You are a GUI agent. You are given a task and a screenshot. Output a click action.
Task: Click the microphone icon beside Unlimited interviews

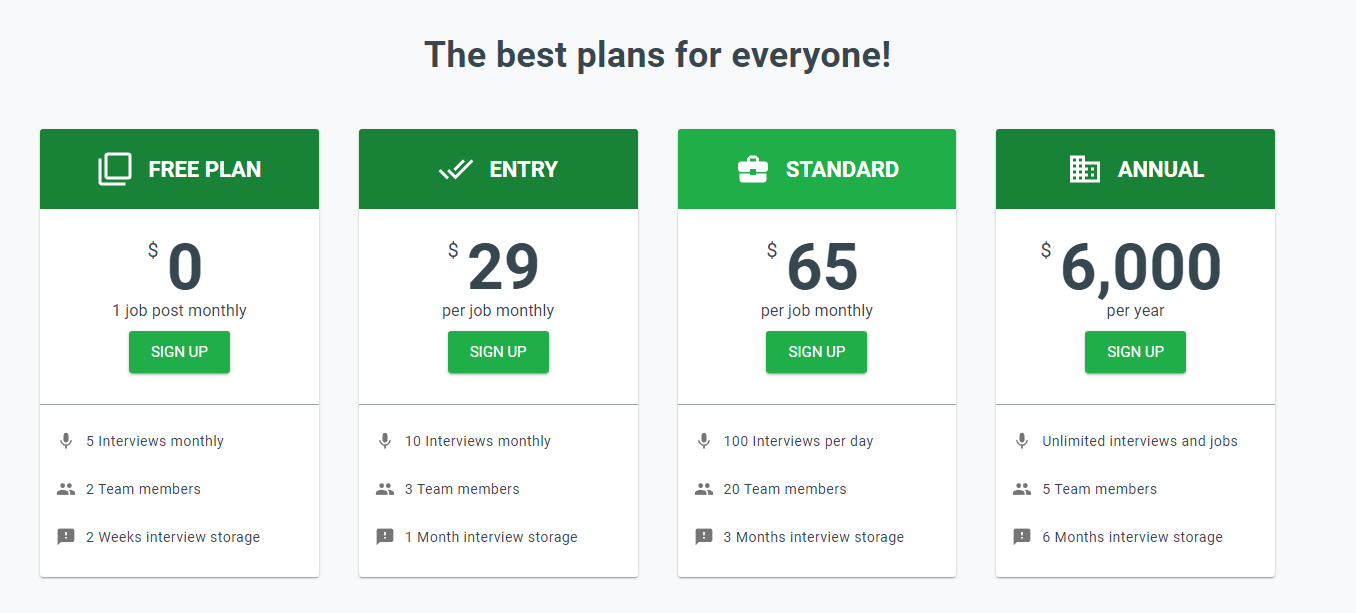click(1022, 441)
